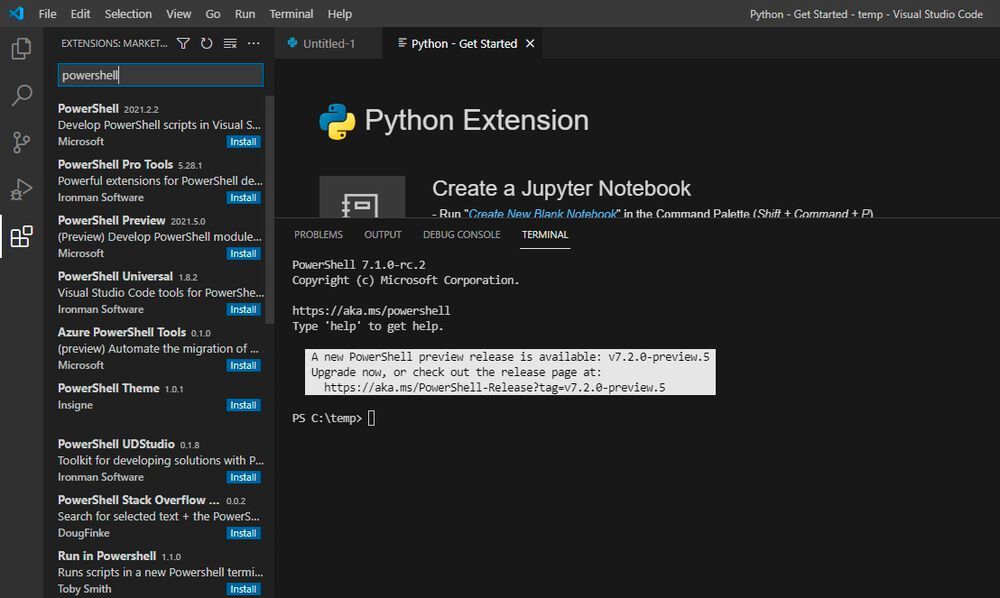Switch to the Untitled-1 editor tab

[328, 43]
